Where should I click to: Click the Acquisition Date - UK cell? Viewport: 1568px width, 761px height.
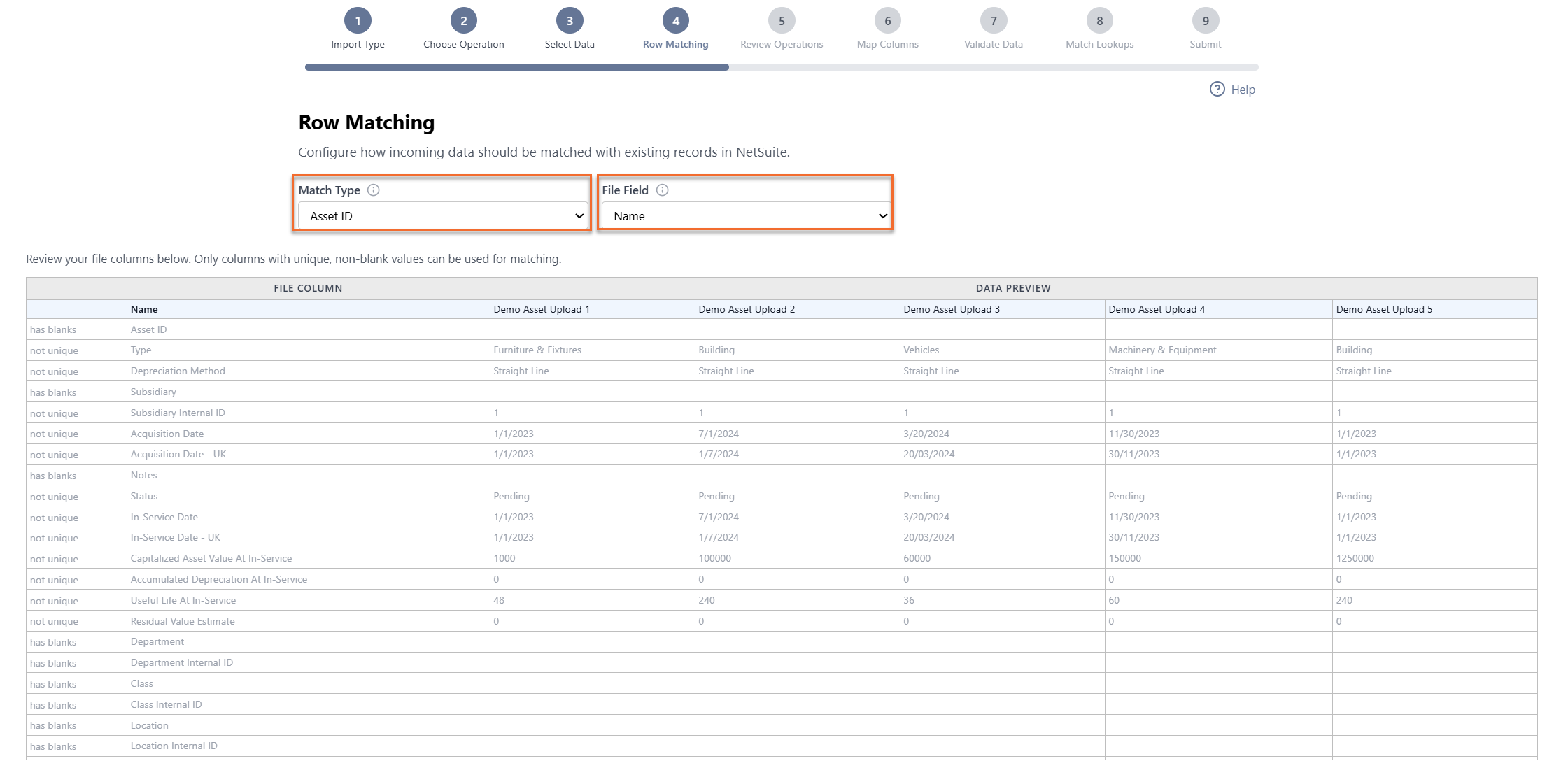308,455
